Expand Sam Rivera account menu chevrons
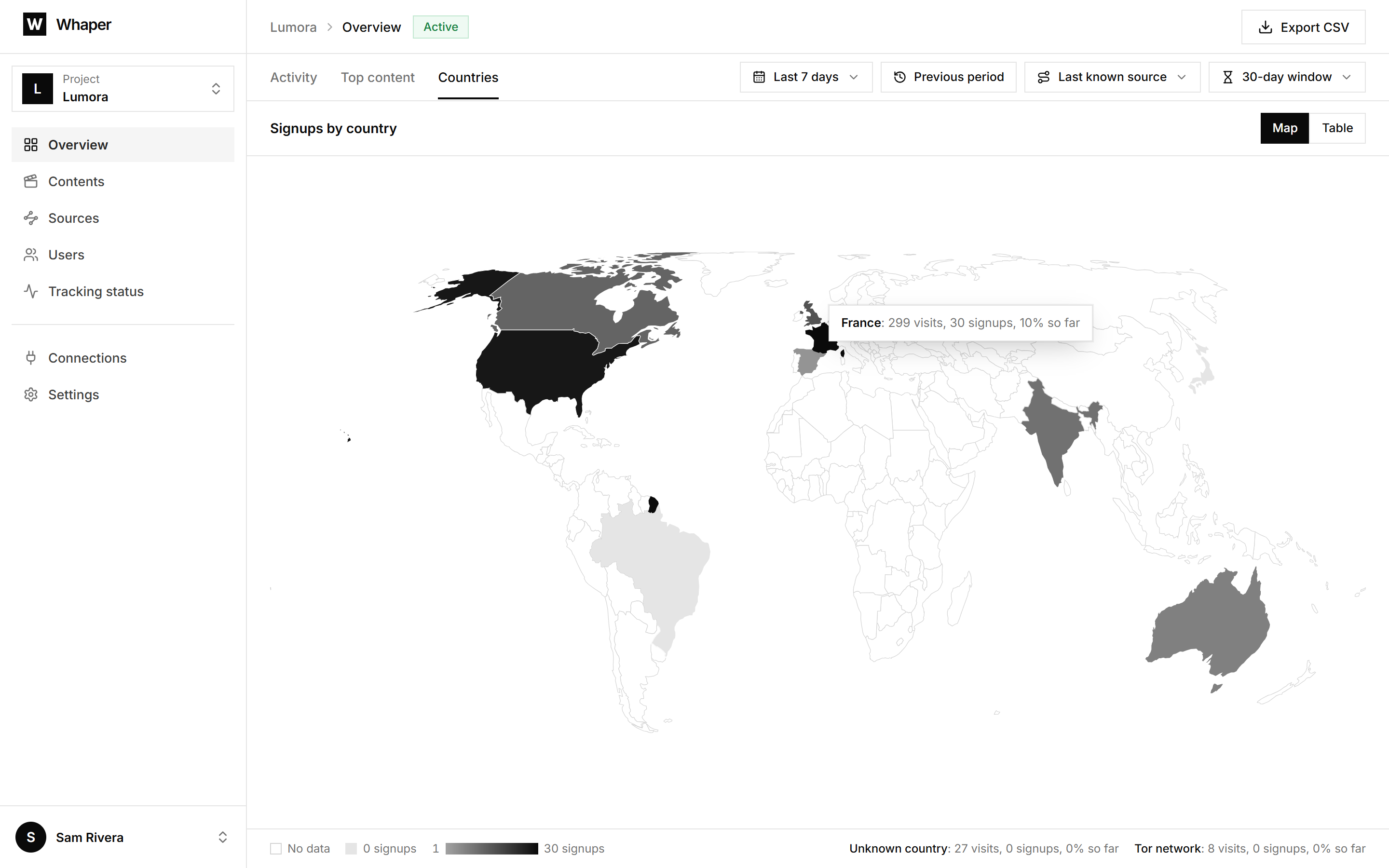This screenshot has width=1389, height=868. coord(223,837)
